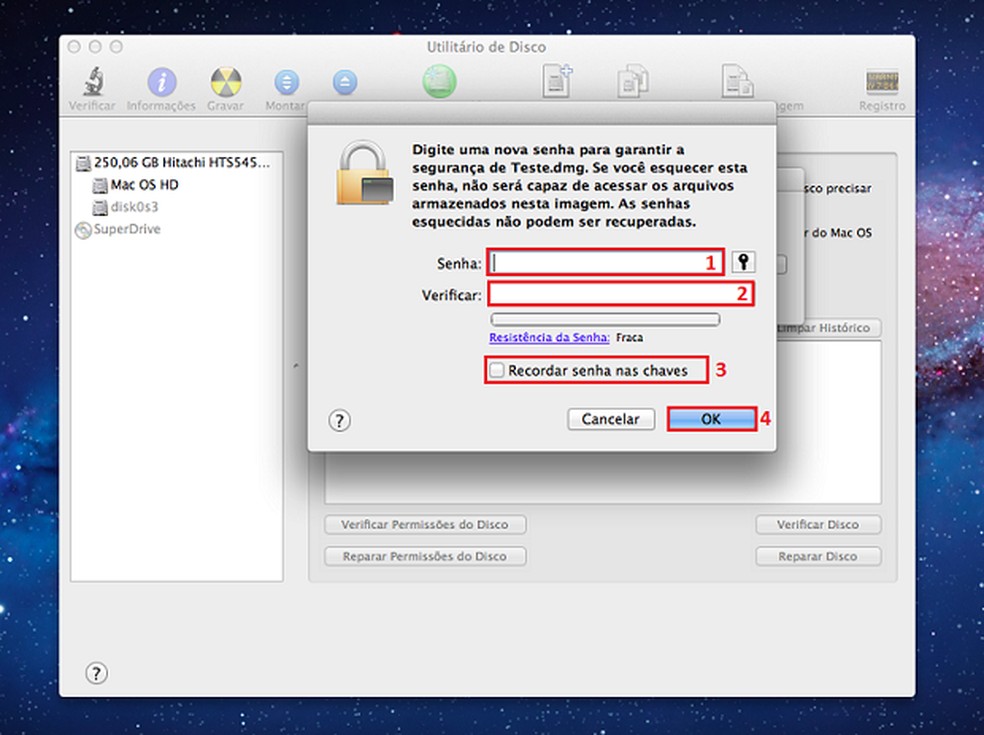Click the green journaling toolbar icon
984x735 pixels.
[x=439, y=82]
